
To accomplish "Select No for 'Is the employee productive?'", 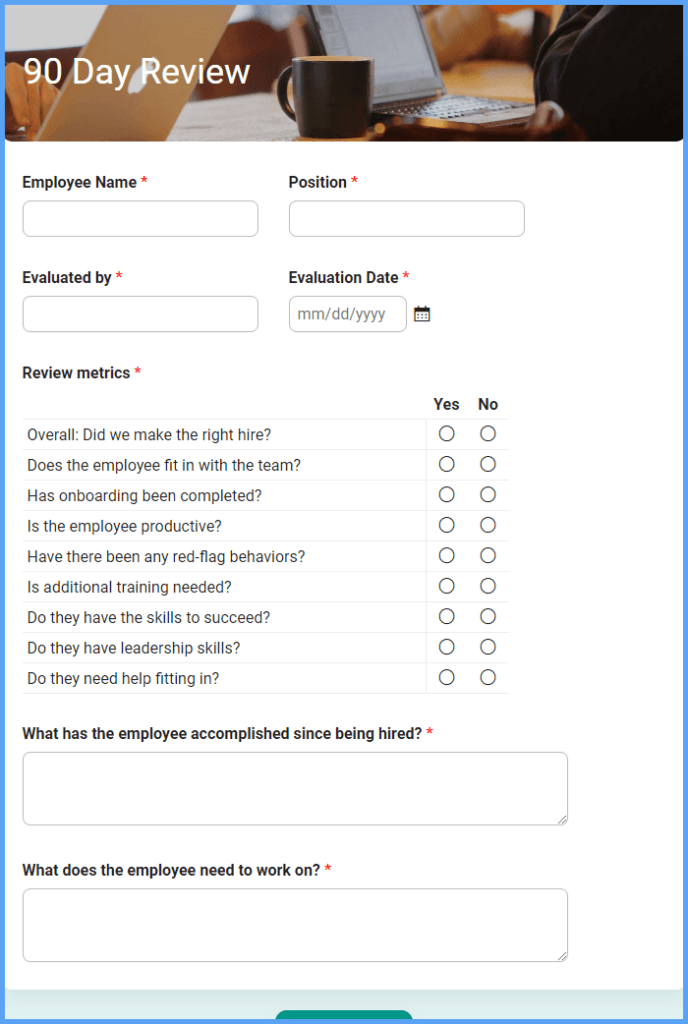I will 487,525.
